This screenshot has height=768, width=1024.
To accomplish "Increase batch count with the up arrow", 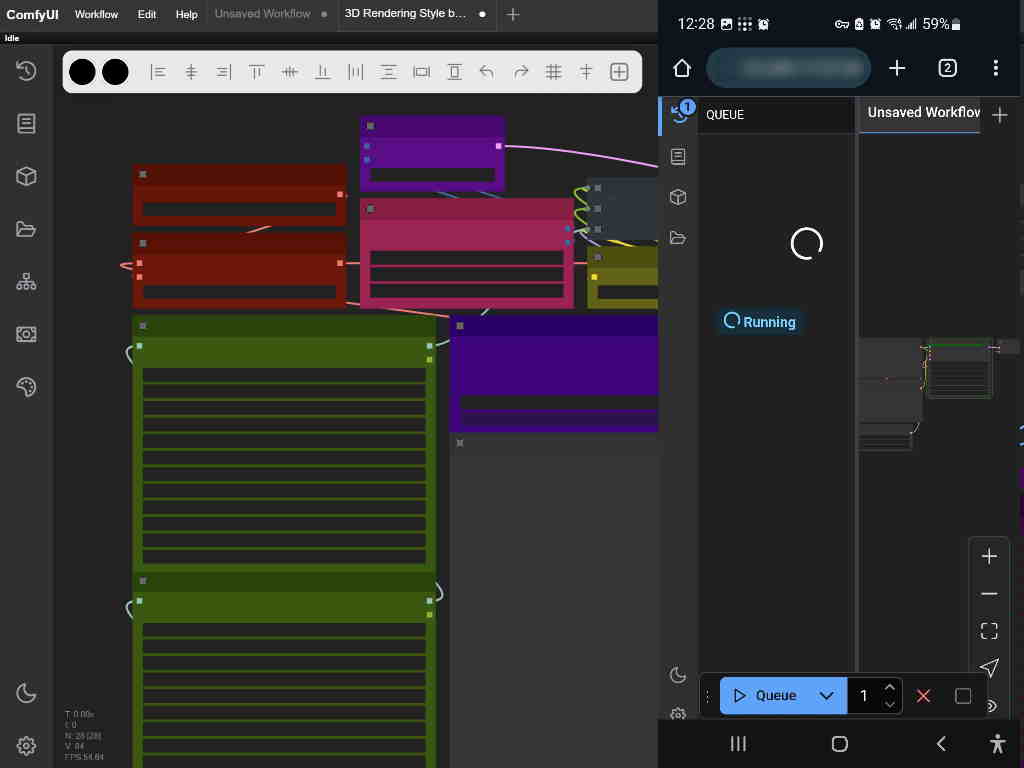I will pos(889,687).
